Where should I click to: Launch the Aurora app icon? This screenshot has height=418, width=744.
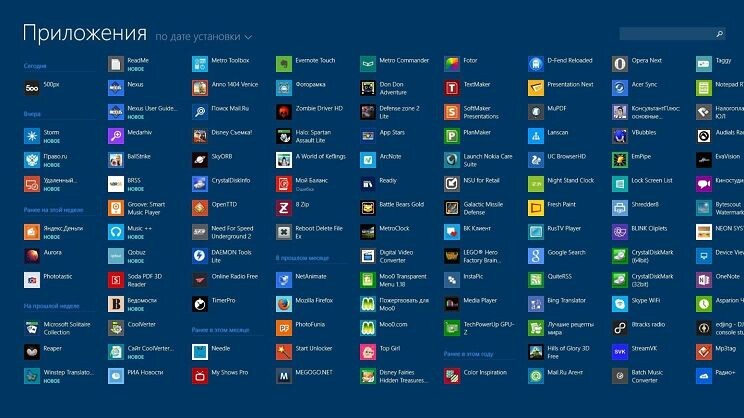(x=32, y=256)
